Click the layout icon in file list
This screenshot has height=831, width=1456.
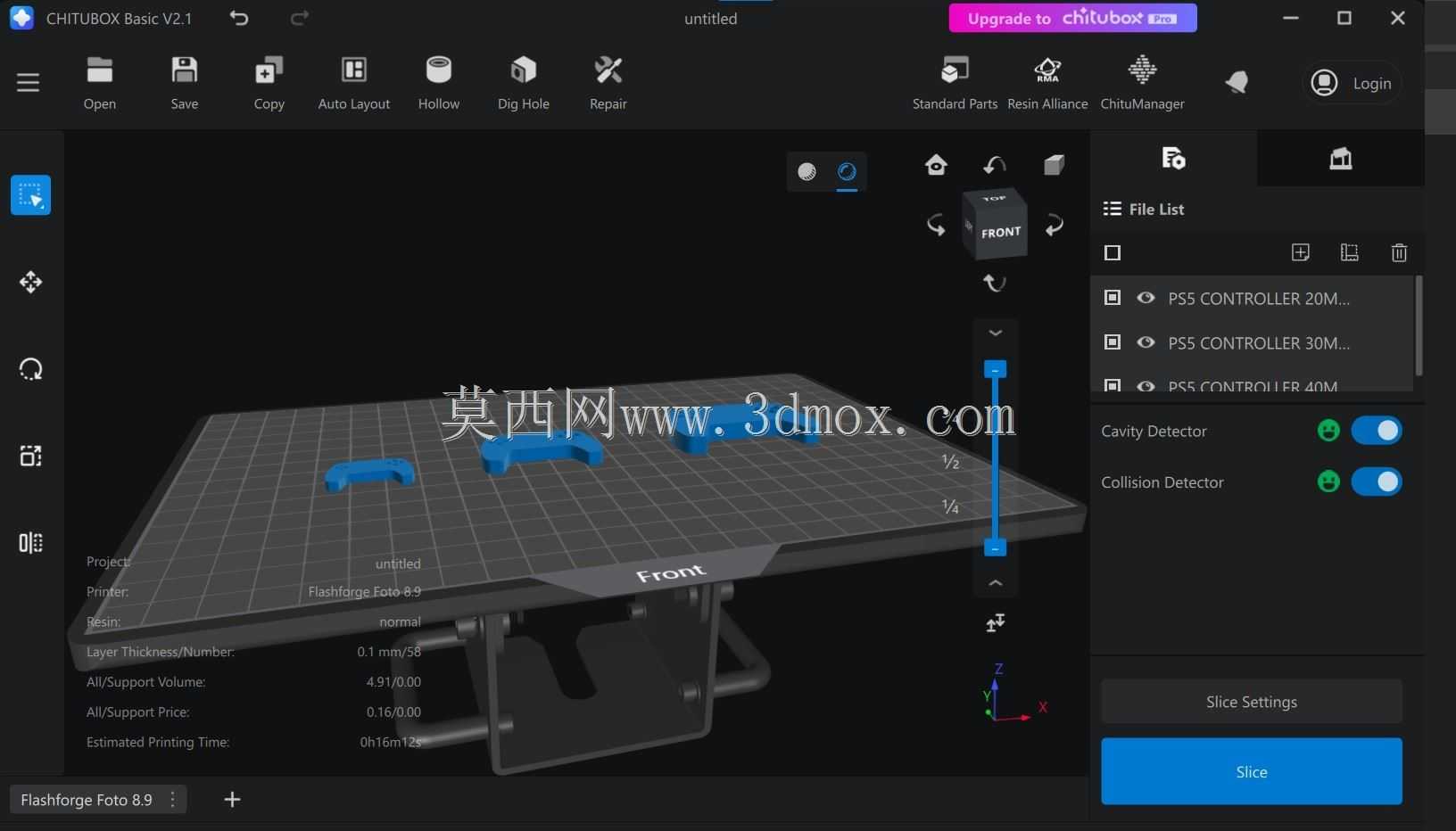1349,253
